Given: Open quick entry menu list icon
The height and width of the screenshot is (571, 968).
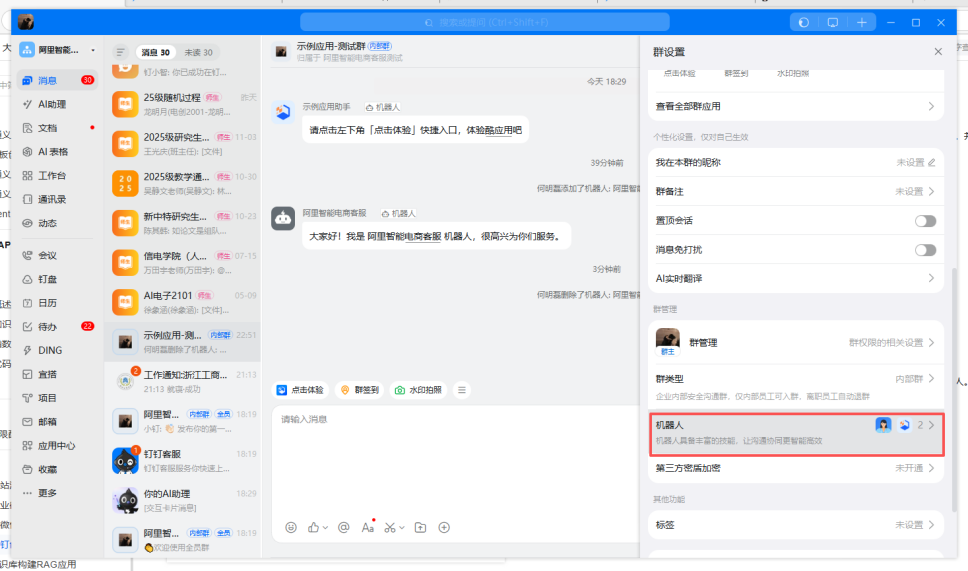Looking at the screenshot, I should coord(462,390).
